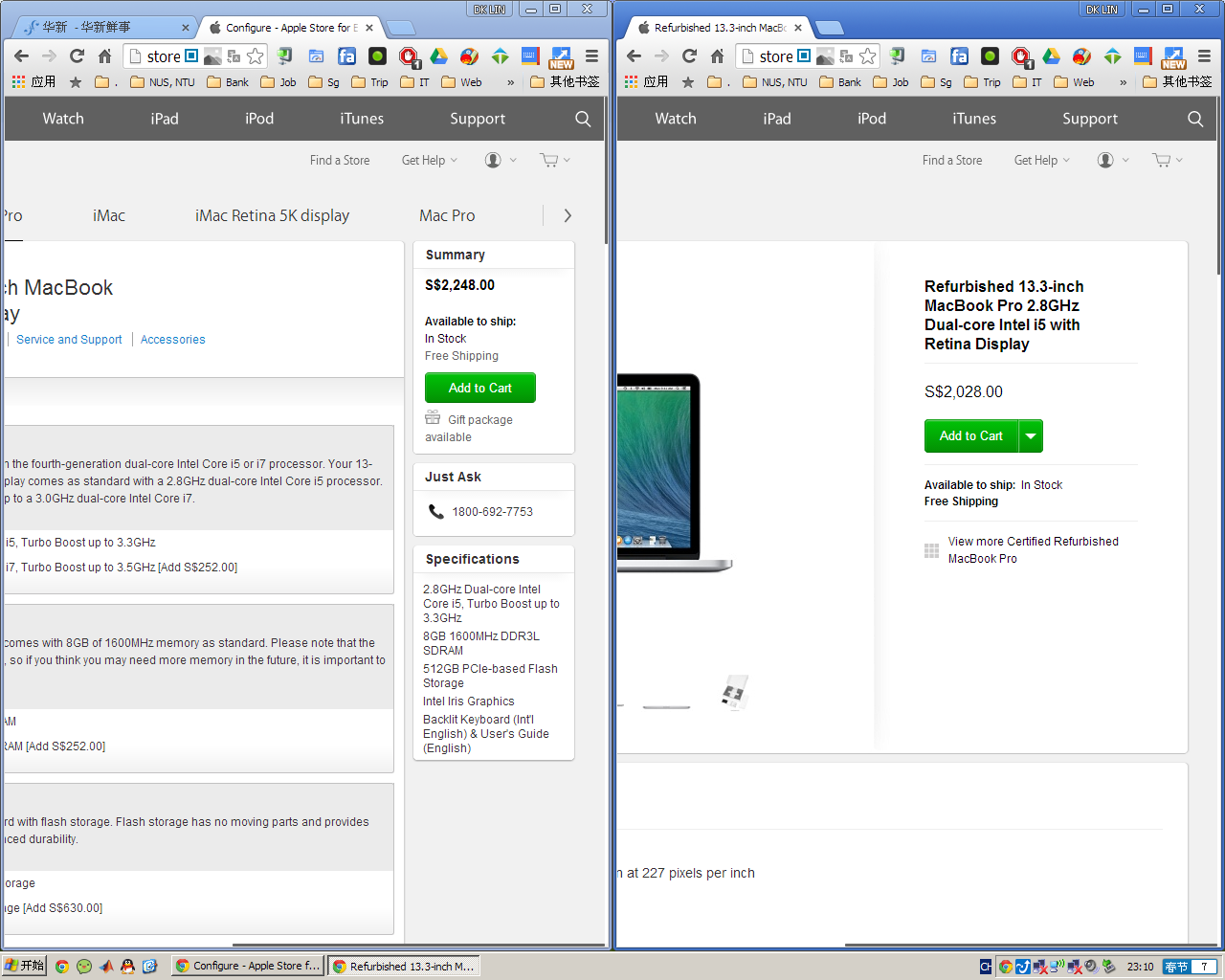Show more Mac models with the right chevron arrow
This screenshot has height=980, width=1225.
coord(568,215)
